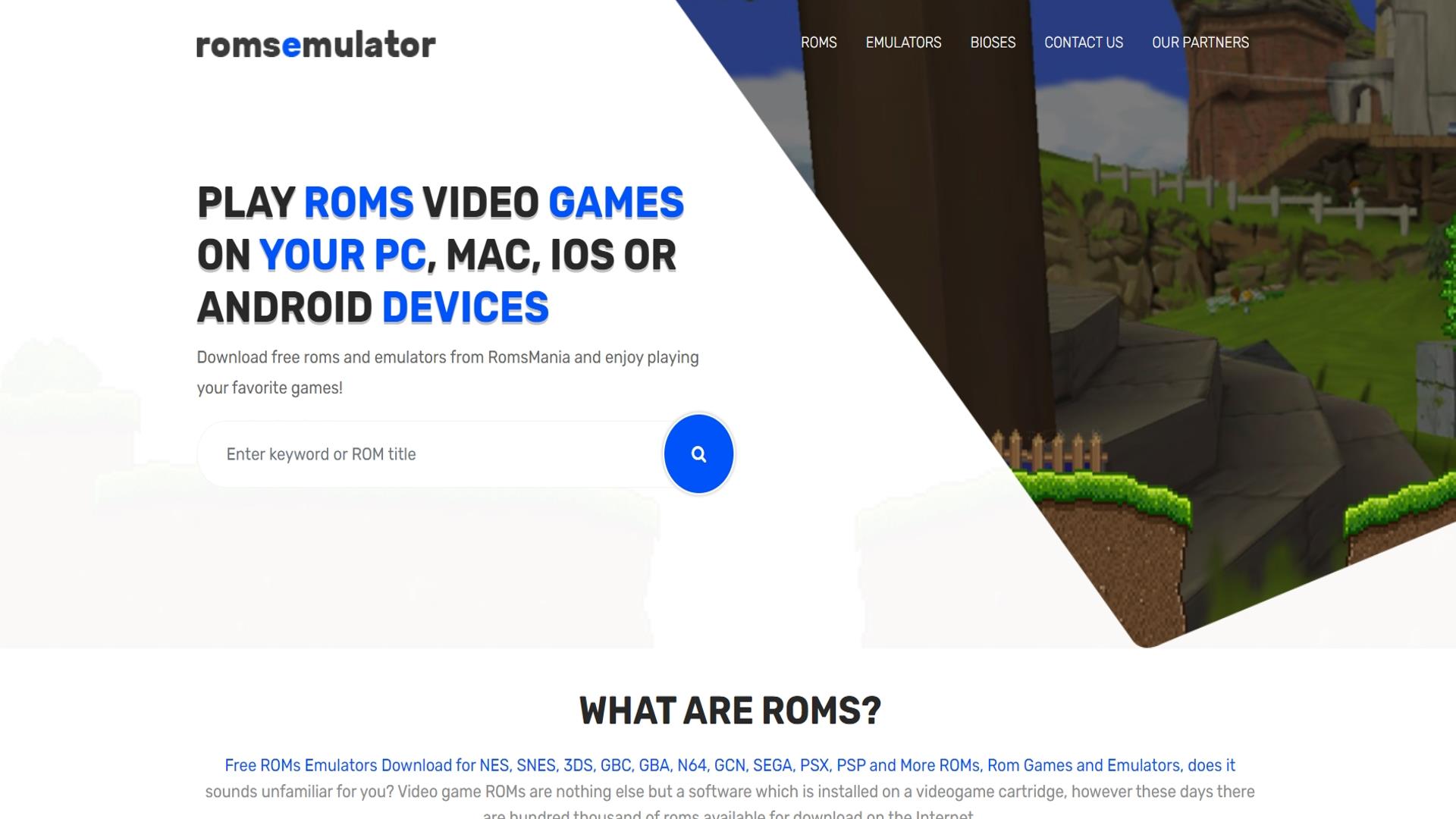Click the WHAT ARE ROMS heading

pyautogui.click(x=729, y=710)
